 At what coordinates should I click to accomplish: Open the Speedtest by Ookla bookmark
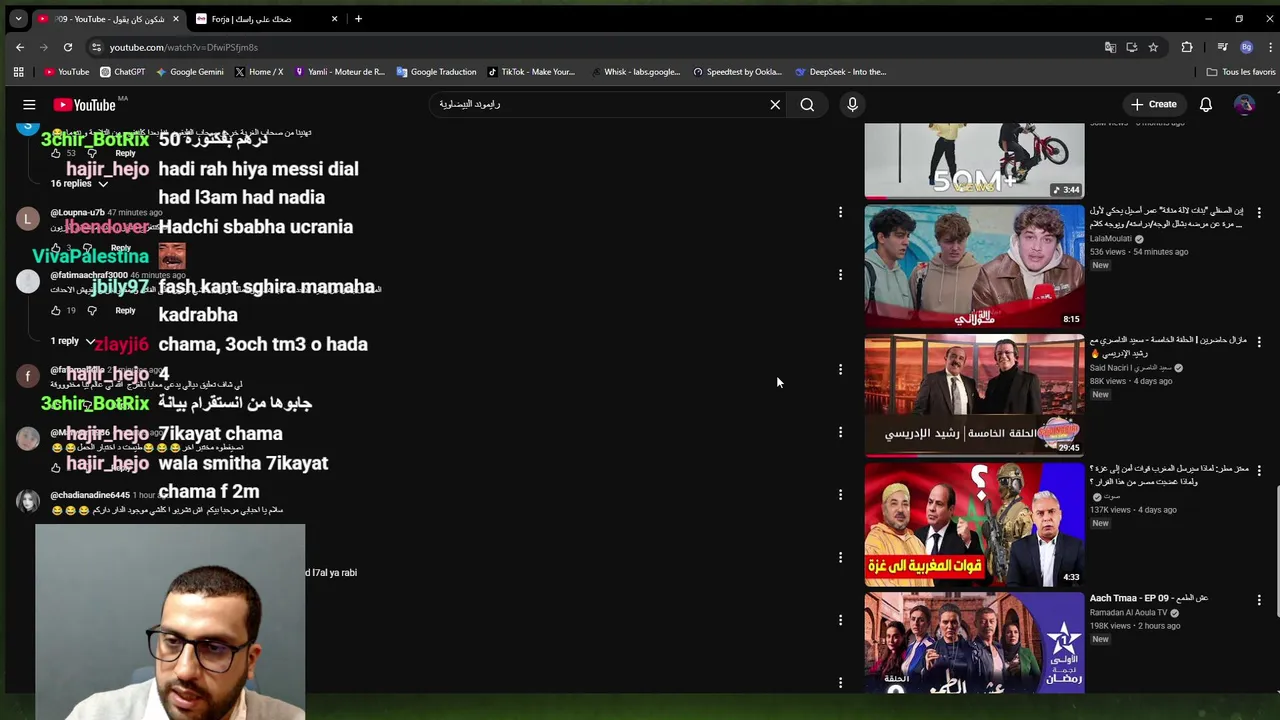737,72
